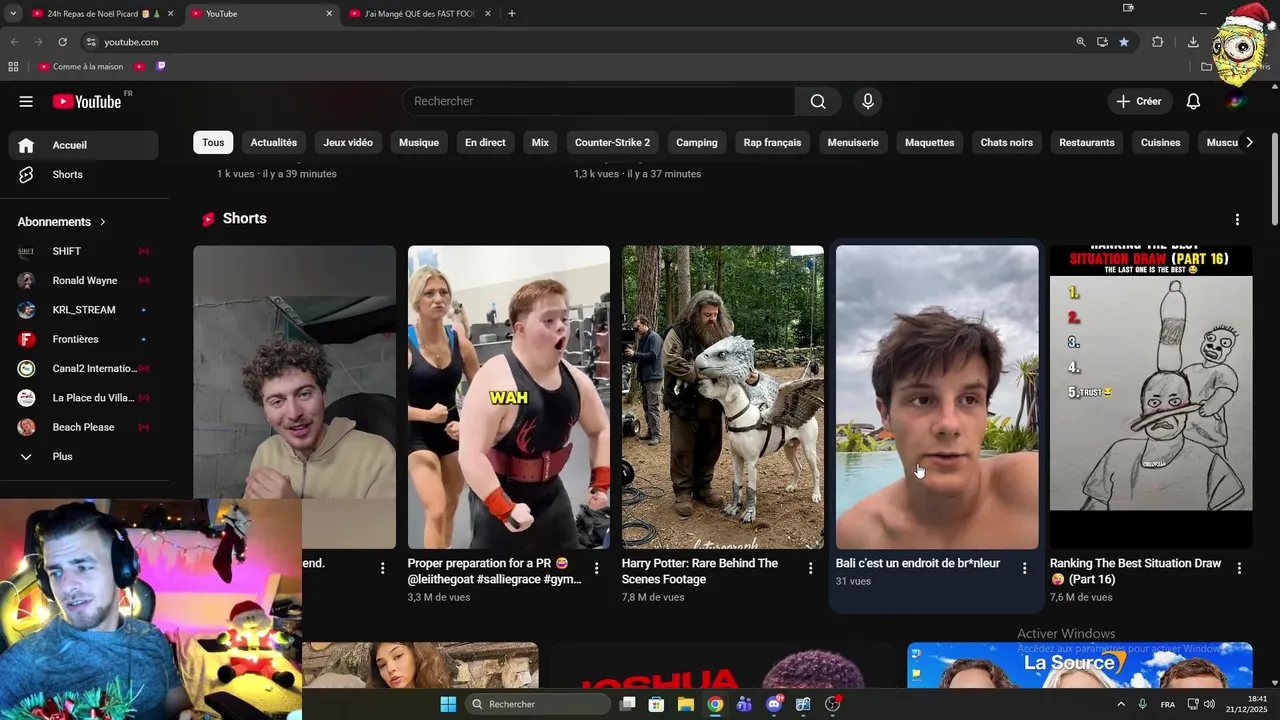
Task: Open the Comme à la maison bookmark
Action: pos(80,67)
